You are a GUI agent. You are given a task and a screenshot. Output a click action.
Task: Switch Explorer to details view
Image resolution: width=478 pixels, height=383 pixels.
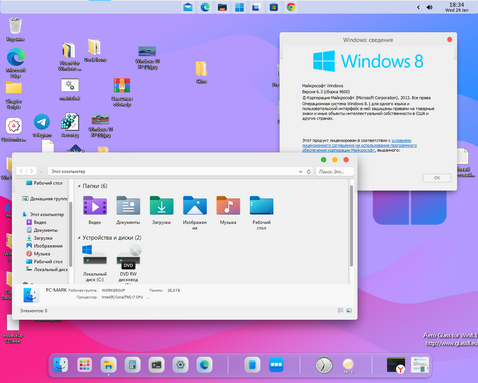[340, 310]
